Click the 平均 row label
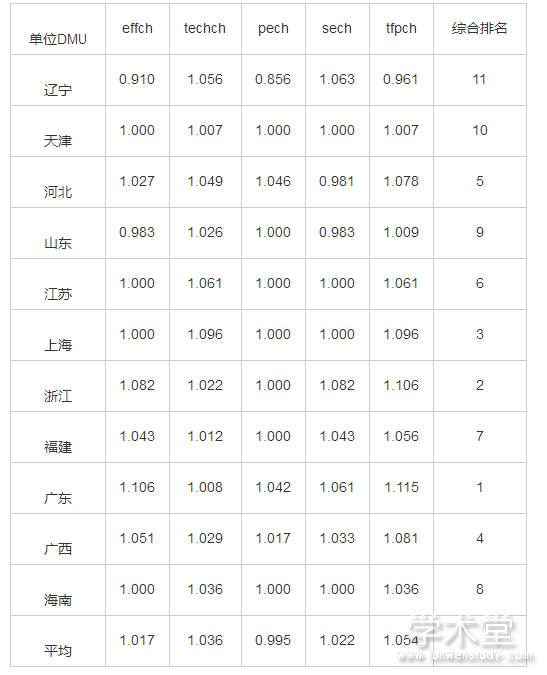The height and width of the screenshot is (675, 547). click(x=58, y=650)
